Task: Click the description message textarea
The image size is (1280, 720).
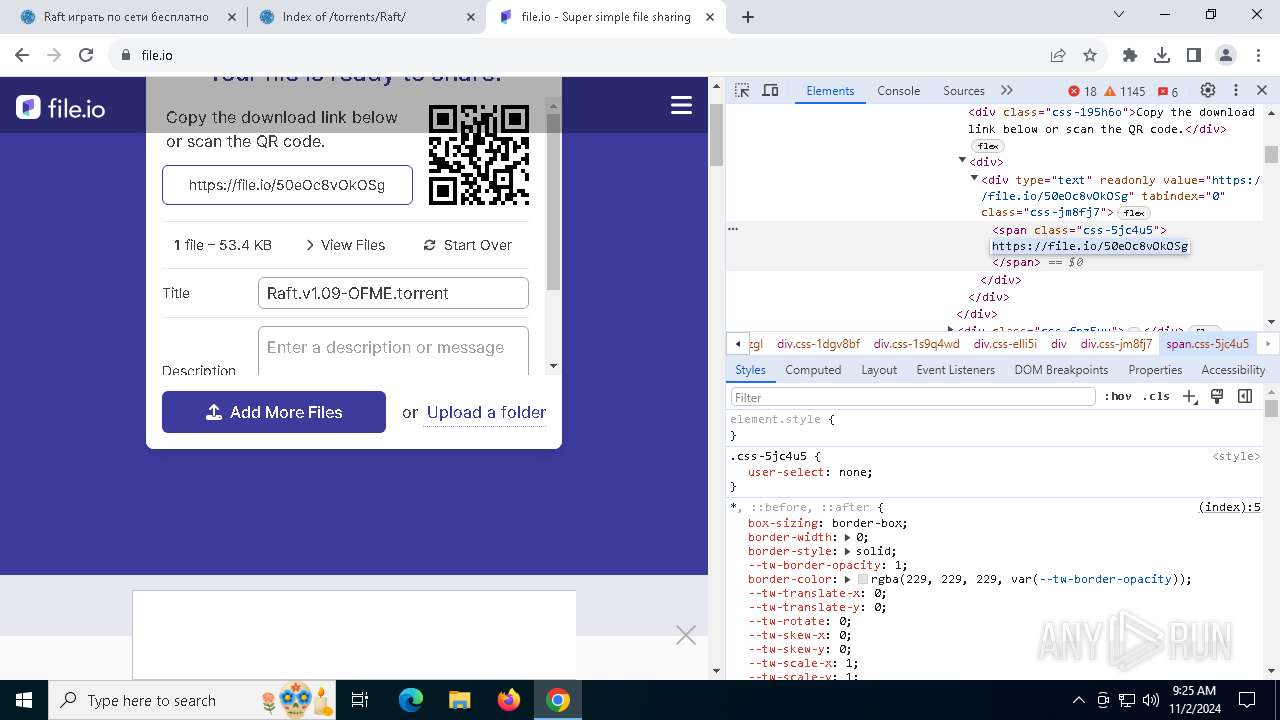Action: pos(393,350)
